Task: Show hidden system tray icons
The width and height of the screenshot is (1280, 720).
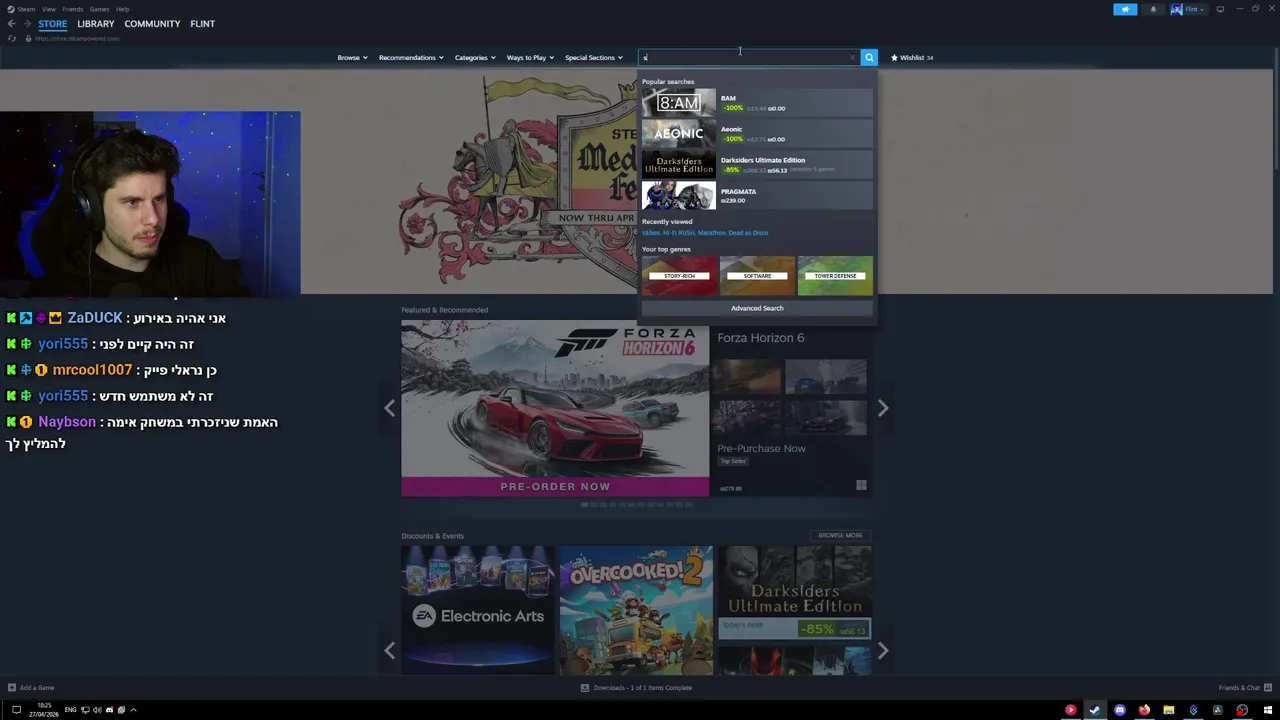Action: pyautogui.click(x=133, y=710)
